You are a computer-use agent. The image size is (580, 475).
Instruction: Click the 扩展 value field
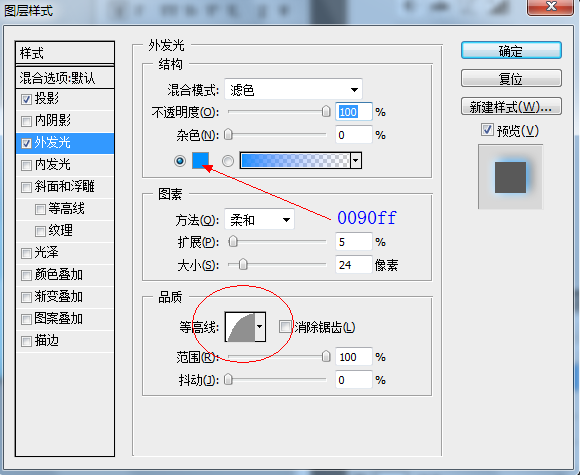354,242
